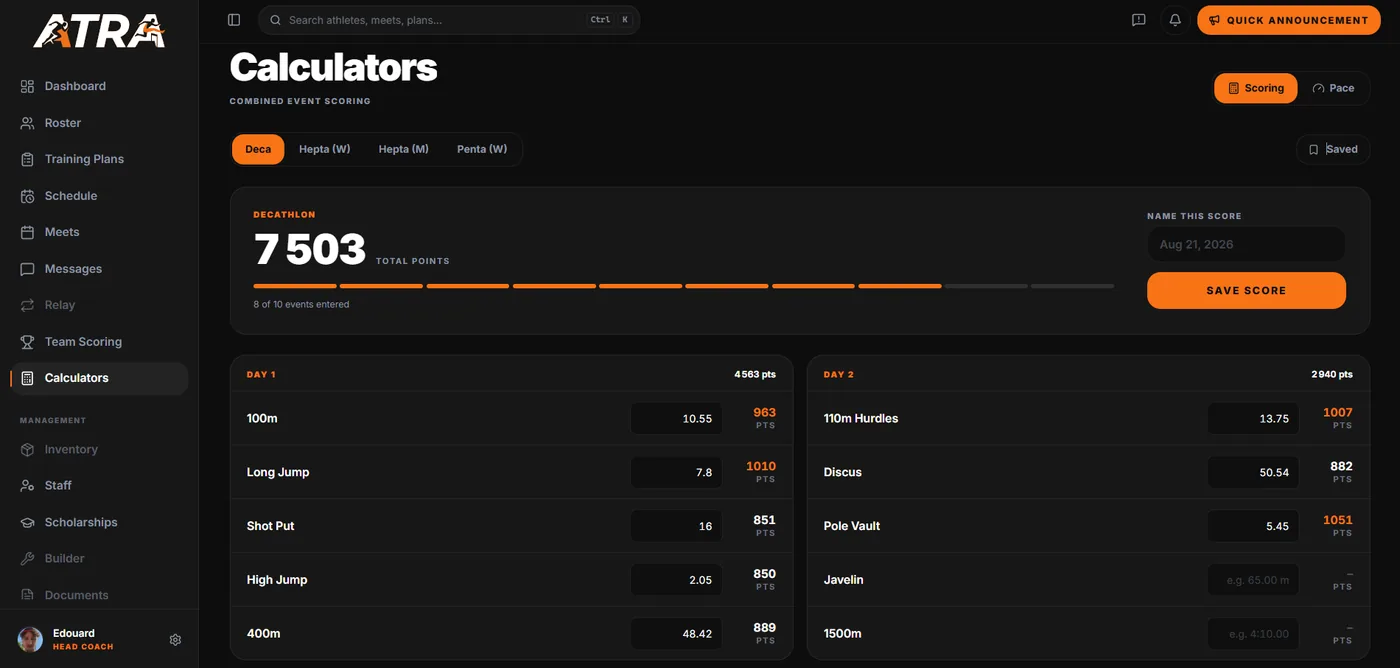Open Messages chat bubble icon
This screenshot has height=668, width=1400.
point(27,269)
